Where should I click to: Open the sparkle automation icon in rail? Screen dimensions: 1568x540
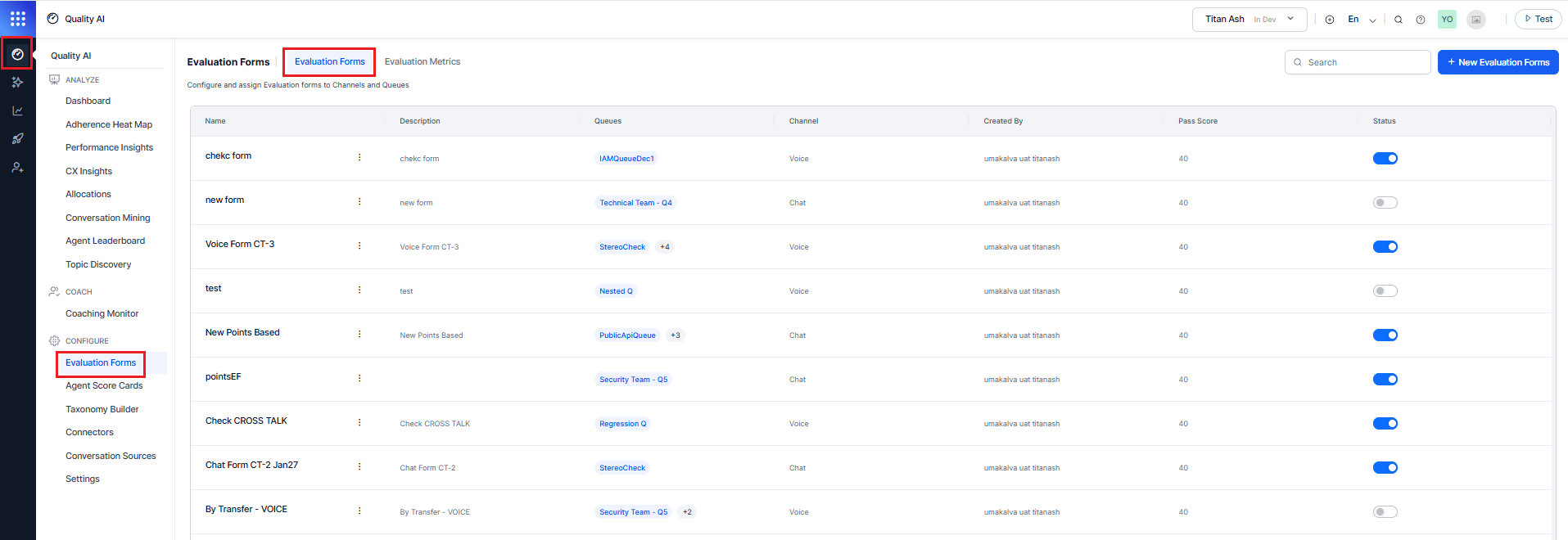pos(17,82)
